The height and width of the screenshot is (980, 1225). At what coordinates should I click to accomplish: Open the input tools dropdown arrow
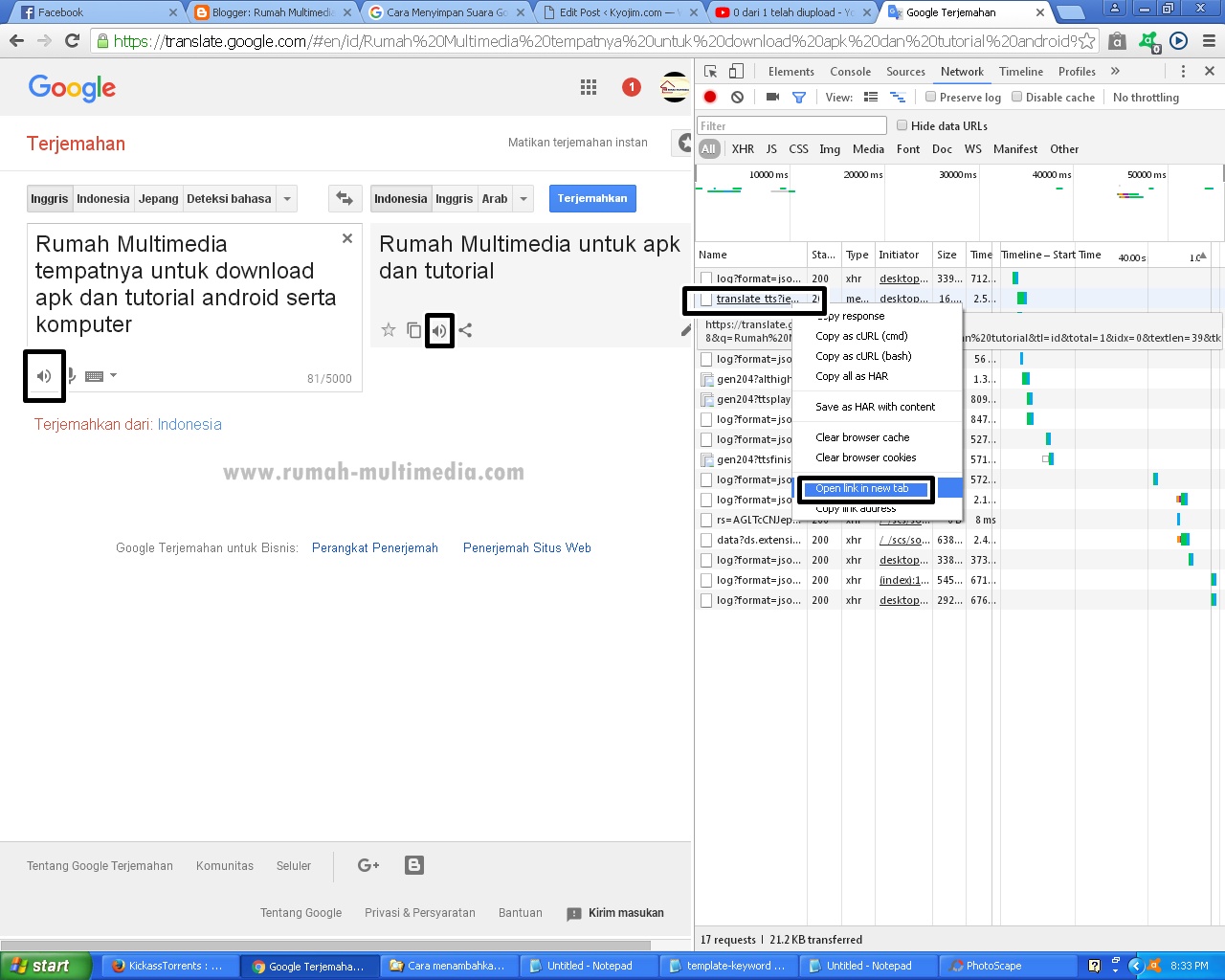[113, 375]
